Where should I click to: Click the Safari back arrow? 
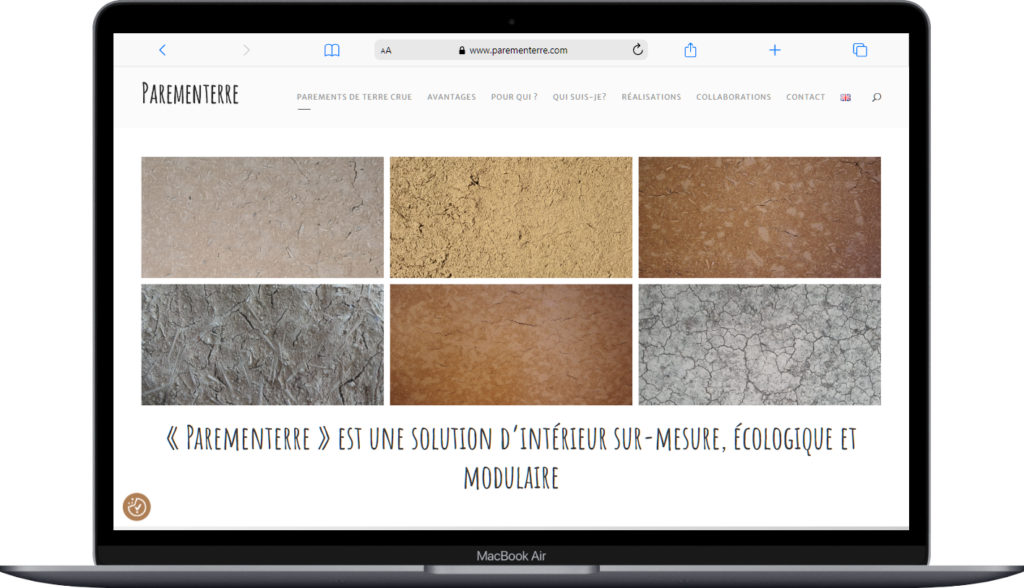(162, 50)
